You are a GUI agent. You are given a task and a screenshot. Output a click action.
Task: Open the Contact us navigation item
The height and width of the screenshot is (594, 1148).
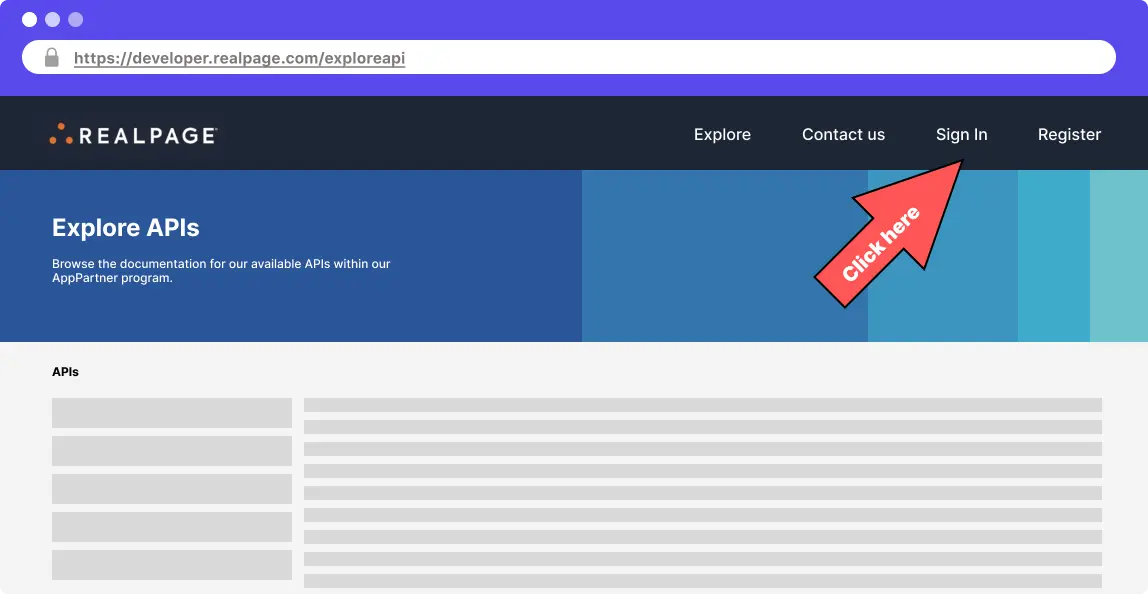843,135
